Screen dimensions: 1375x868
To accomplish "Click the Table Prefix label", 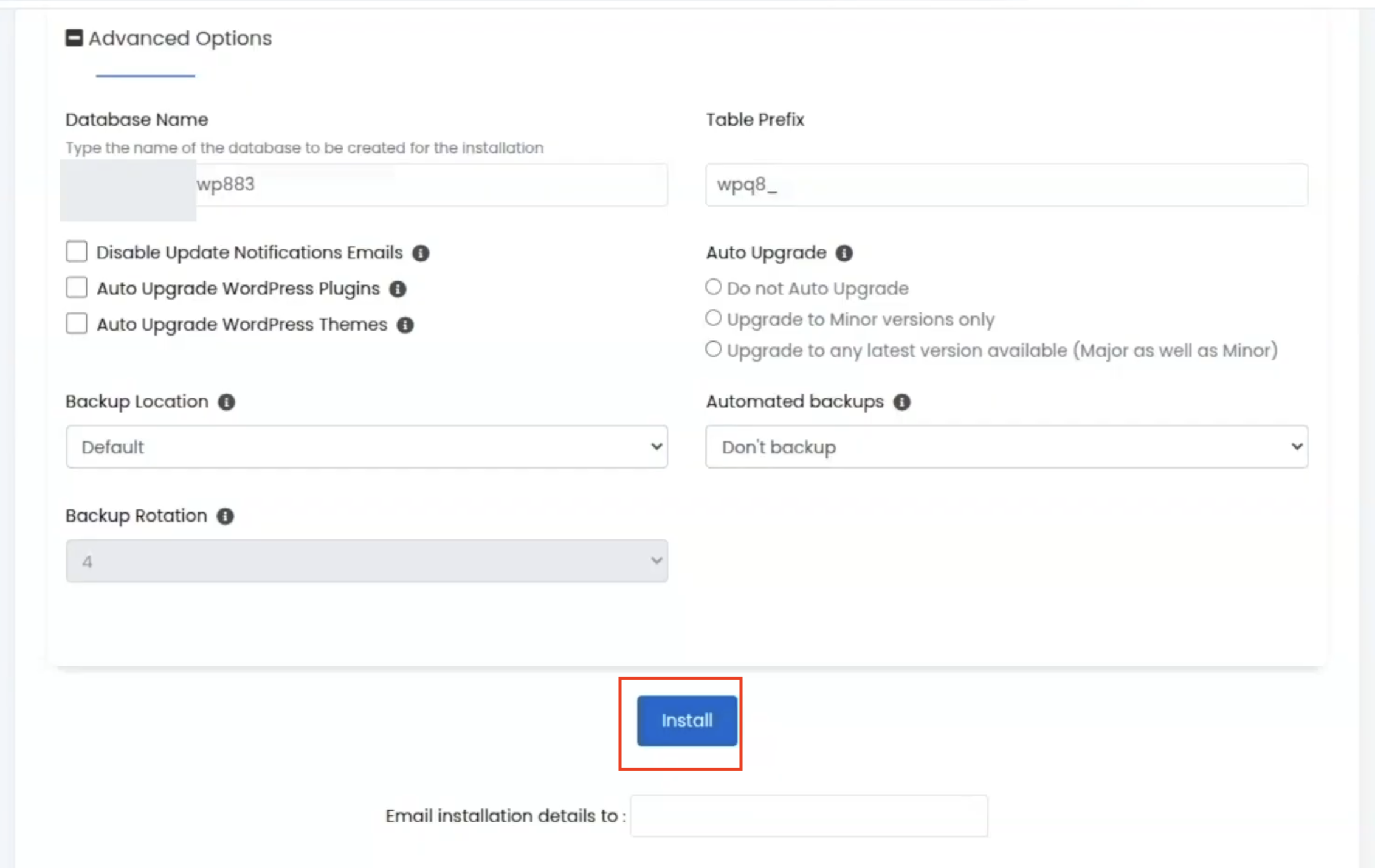I will pos(755,120).
